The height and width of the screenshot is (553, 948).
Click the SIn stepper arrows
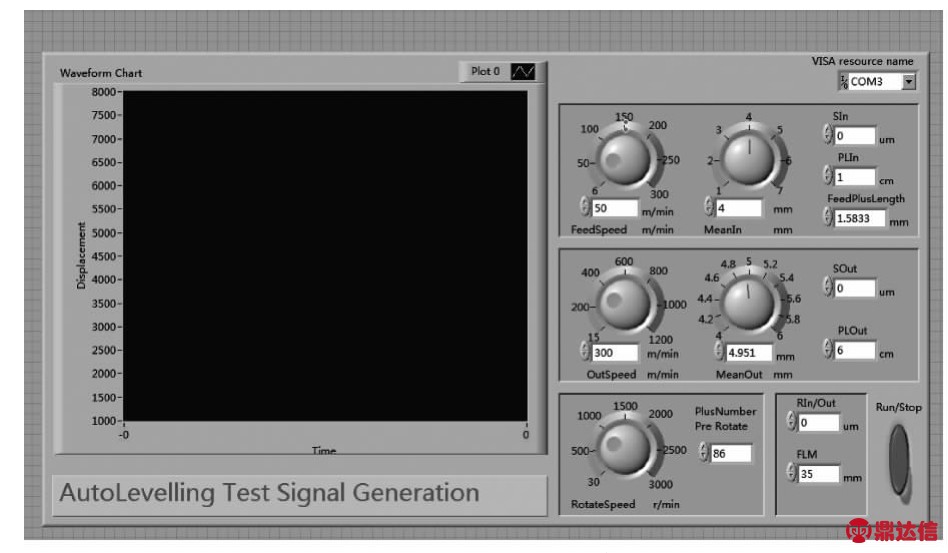pos(827,135)
